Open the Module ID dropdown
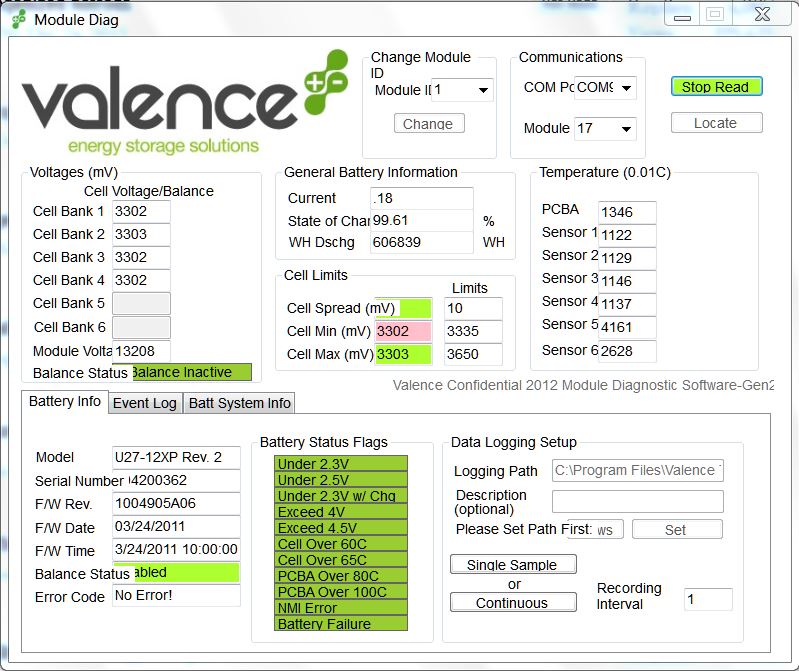 483,90
